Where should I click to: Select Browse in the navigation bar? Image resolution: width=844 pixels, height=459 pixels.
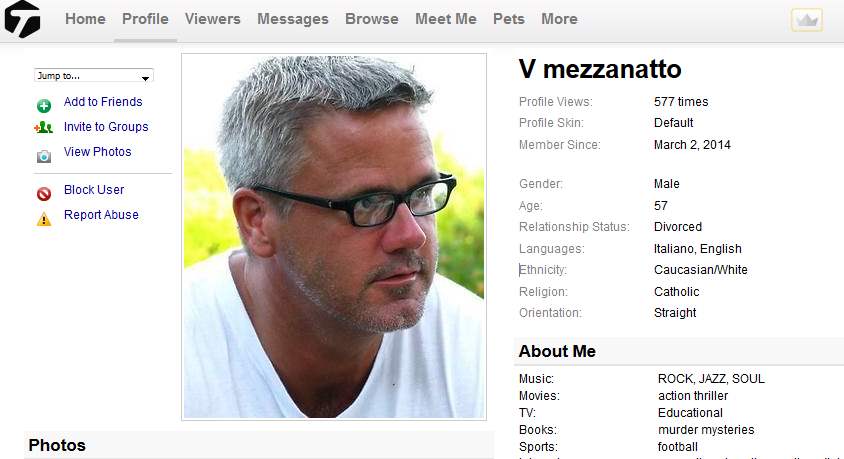[372, 19]
